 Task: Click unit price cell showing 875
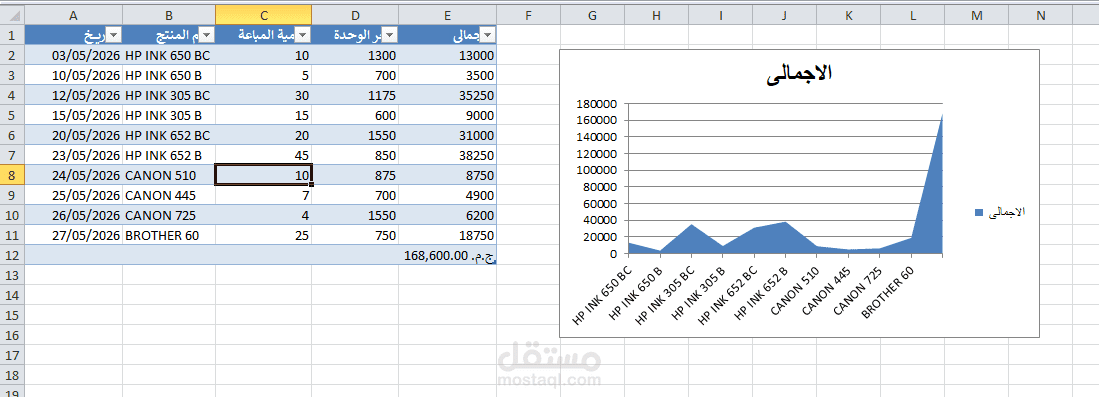tap(355, 175)
